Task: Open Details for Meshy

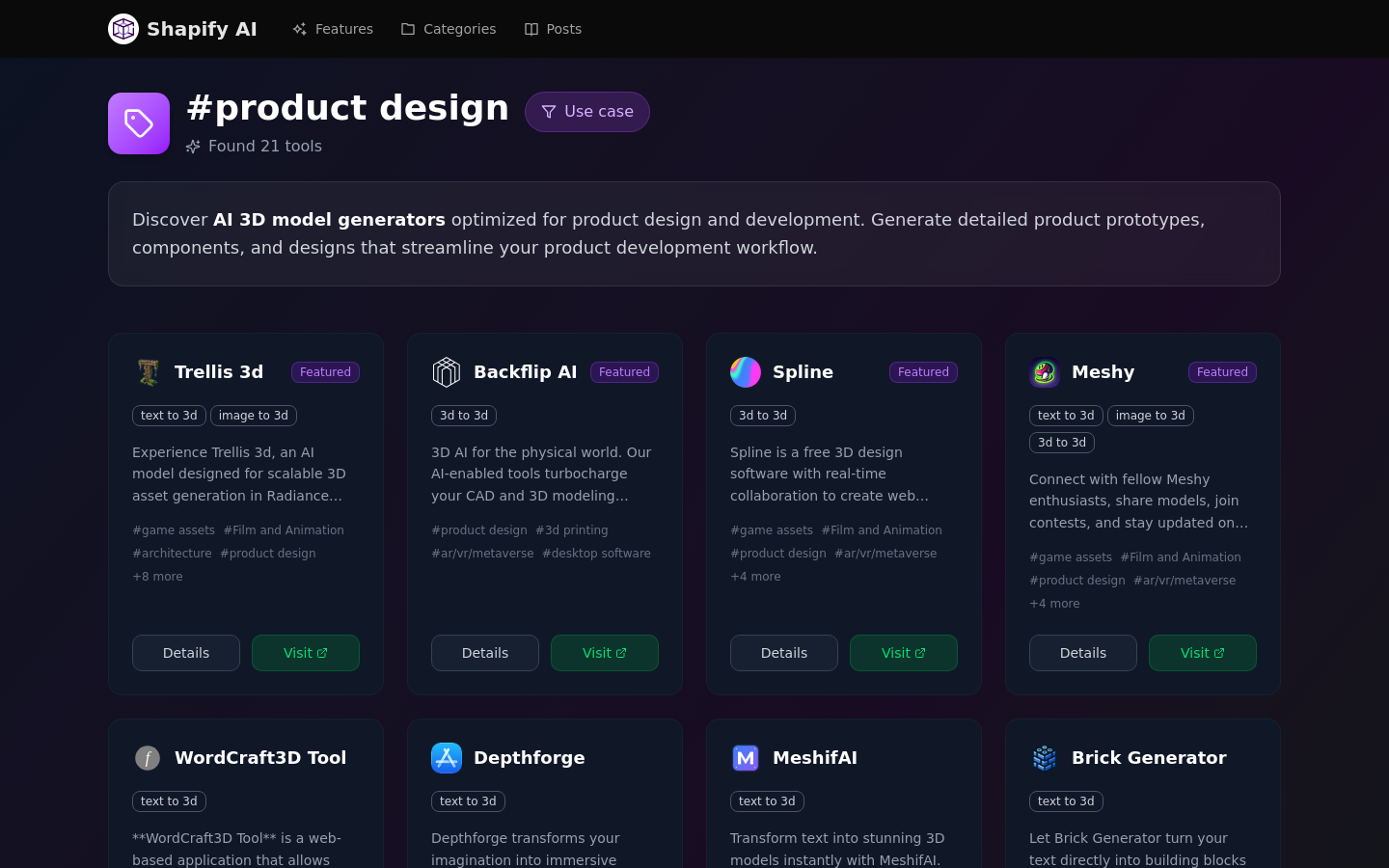Action: point(1083,653)
